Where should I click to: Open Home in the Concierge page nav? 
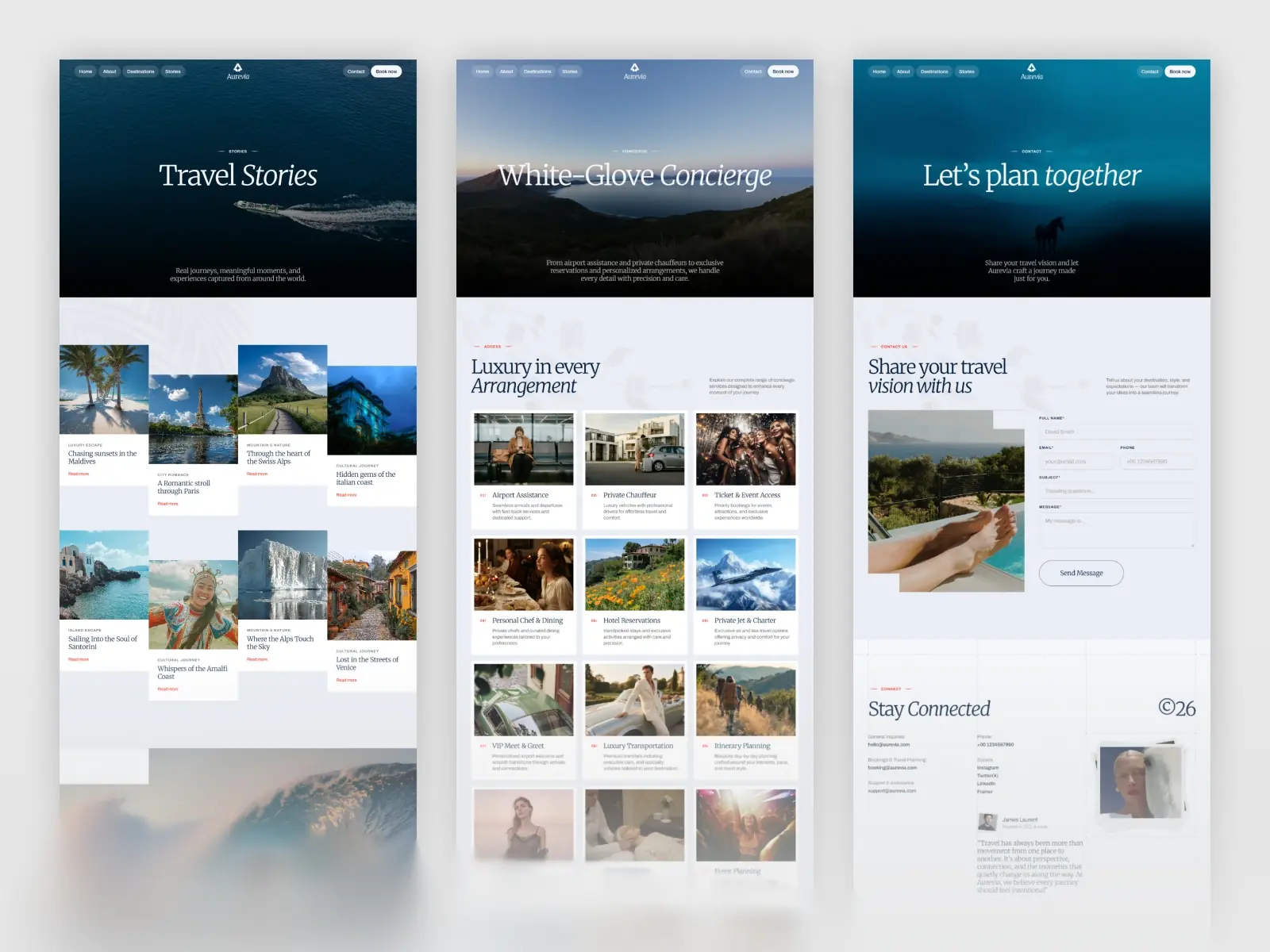coord(483,71)
